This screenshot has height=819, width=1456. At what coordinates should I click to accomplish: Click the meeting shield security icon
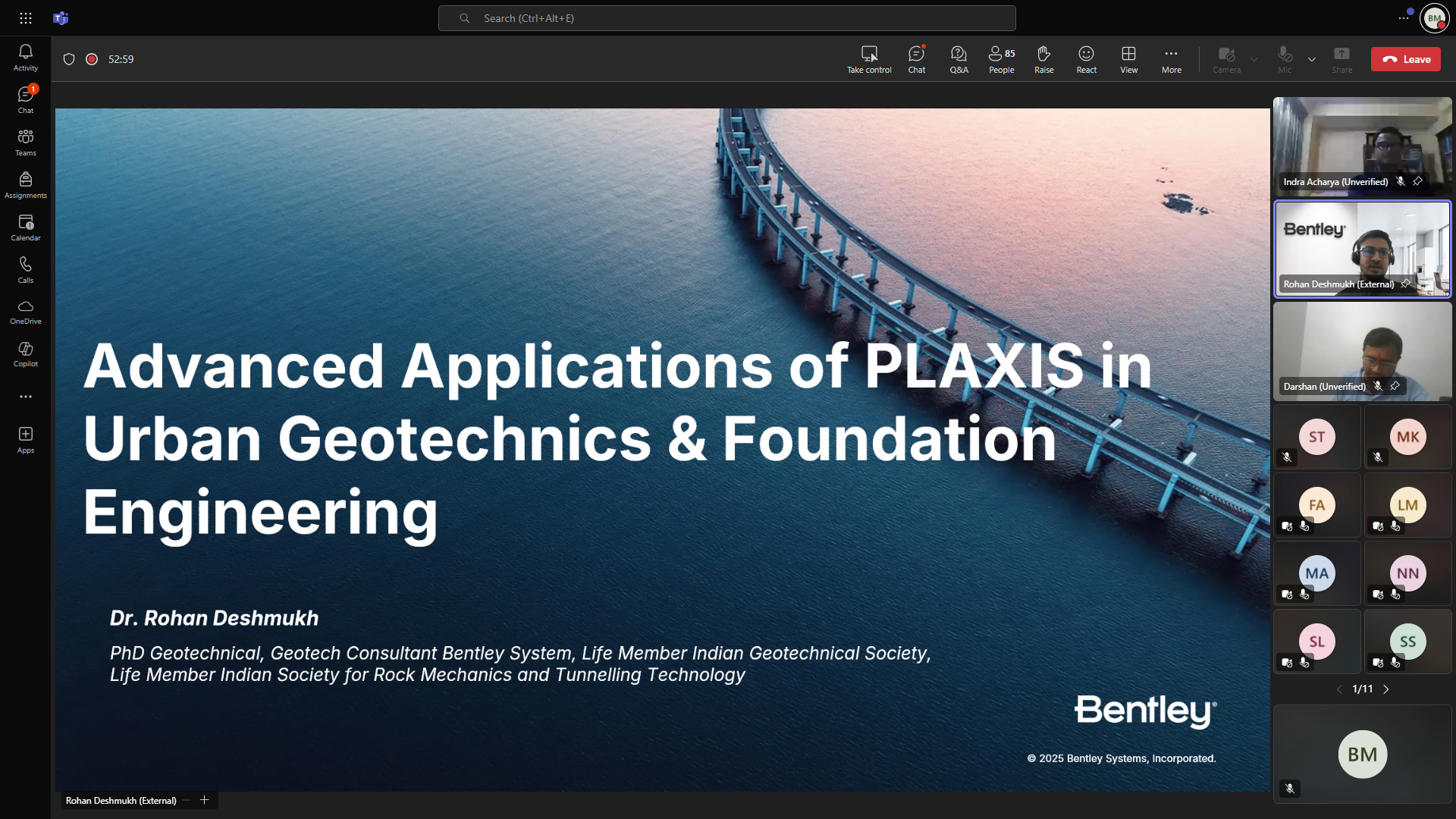point(69,59)
